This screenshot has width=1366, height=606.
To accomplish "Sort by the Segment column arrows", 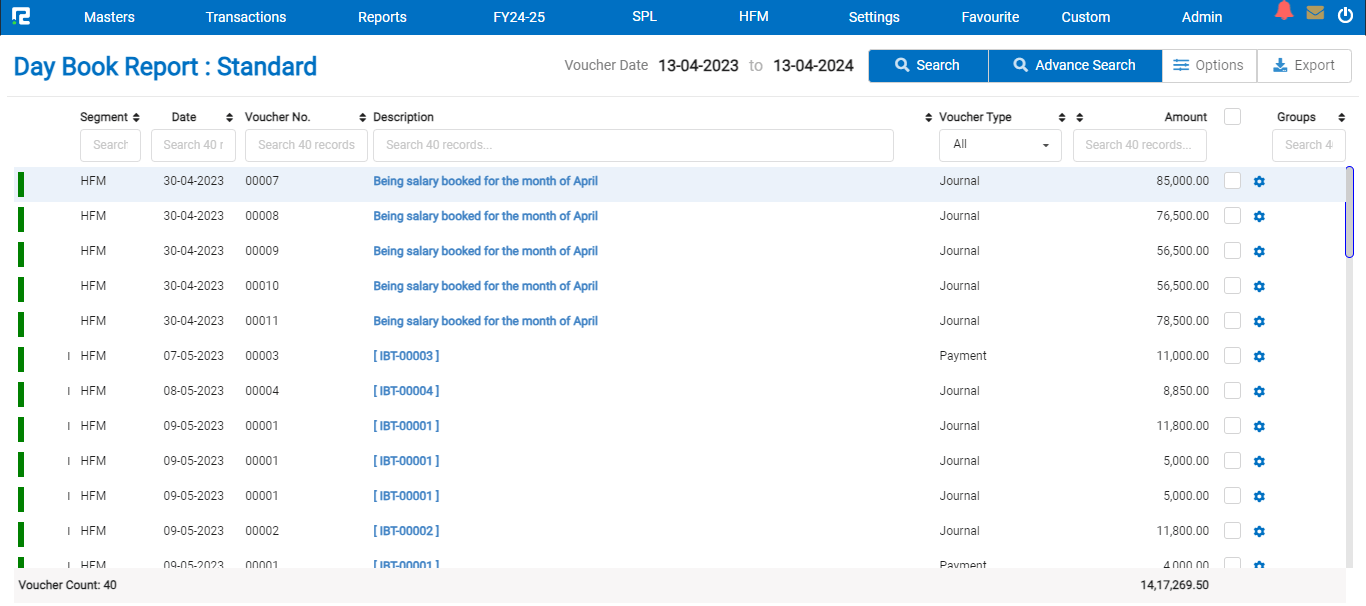I will tap(136, 118).
